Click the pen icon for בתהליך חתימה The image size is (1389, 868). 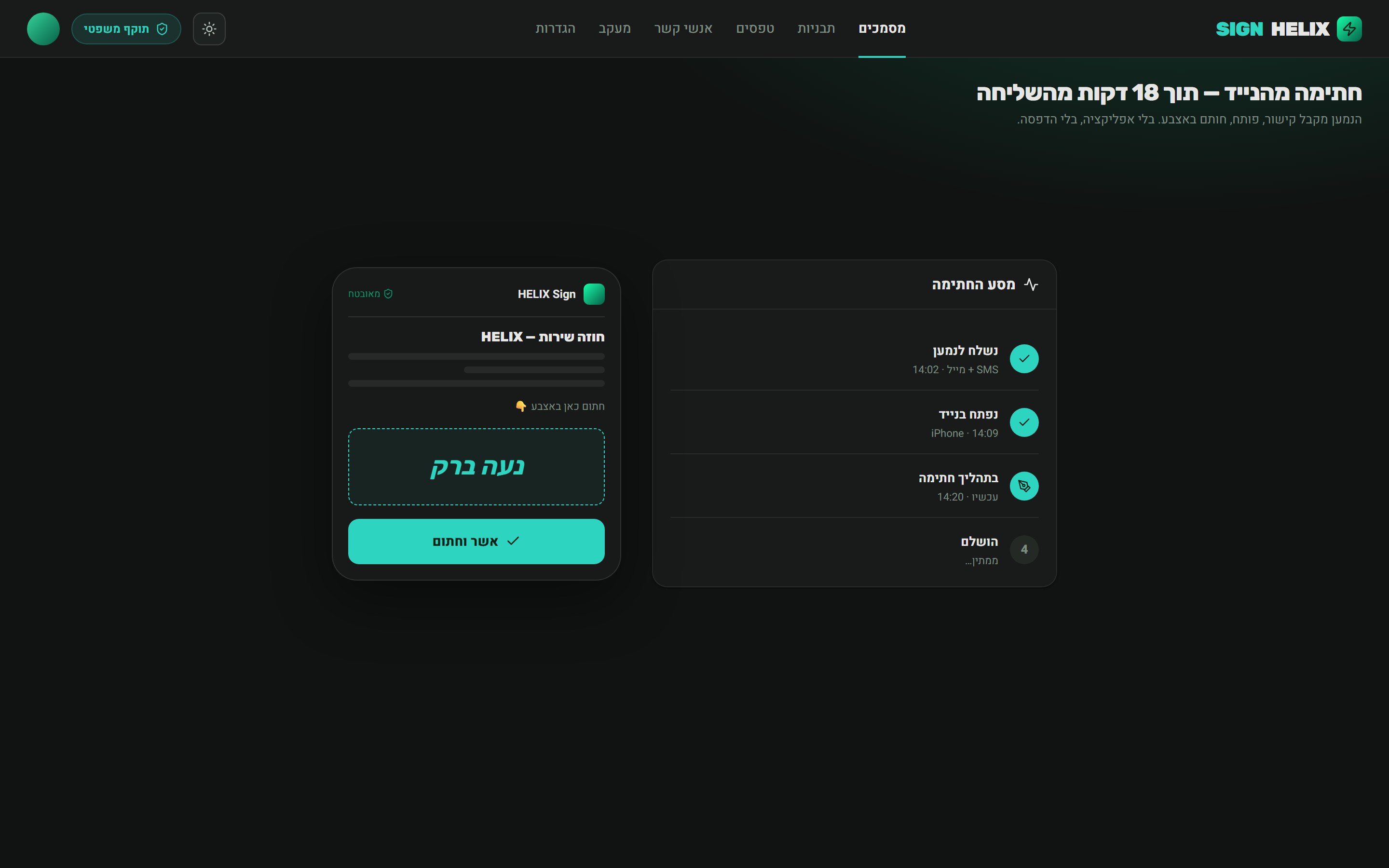(1024, 486)
